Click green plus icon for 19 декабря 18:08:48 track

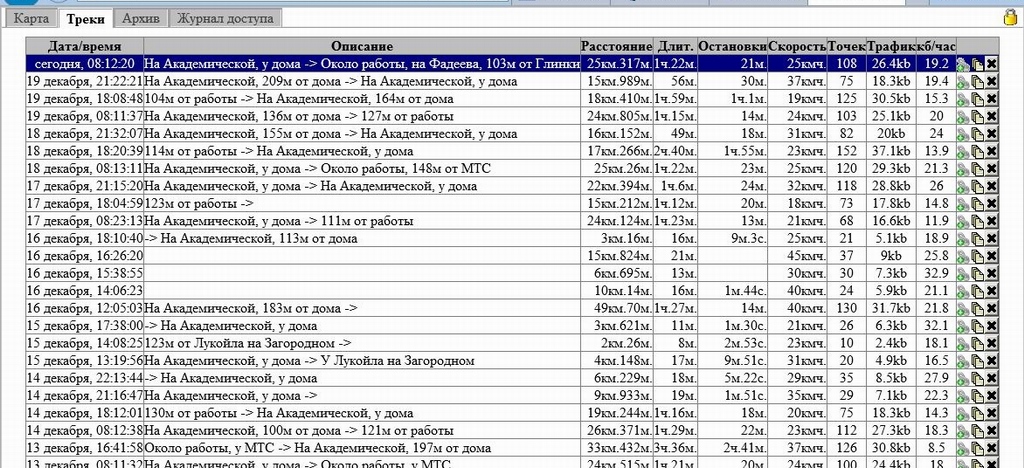coord(962,99)
